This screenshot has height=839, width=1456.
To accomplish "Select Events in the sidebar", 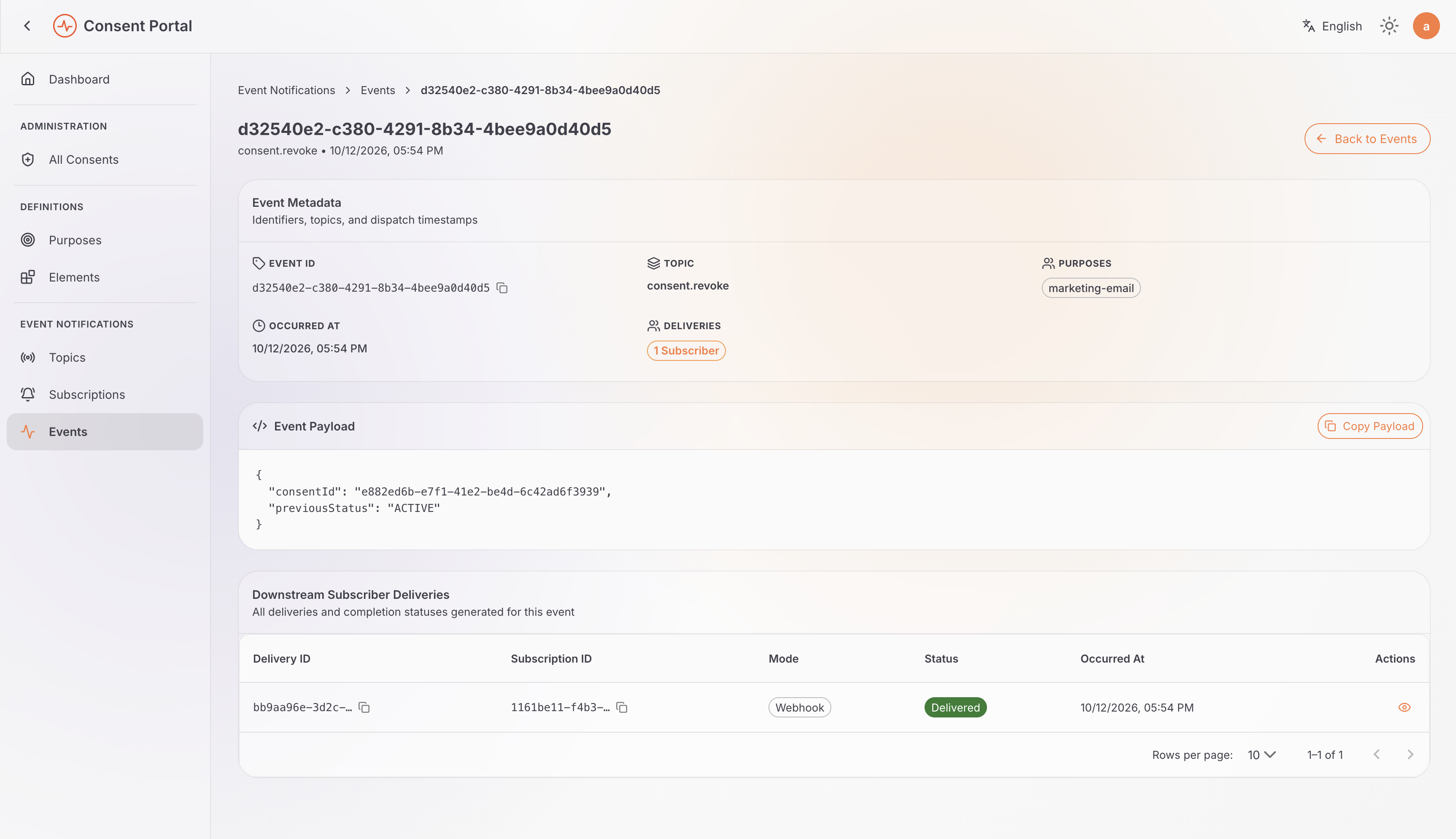I will 105,432.
